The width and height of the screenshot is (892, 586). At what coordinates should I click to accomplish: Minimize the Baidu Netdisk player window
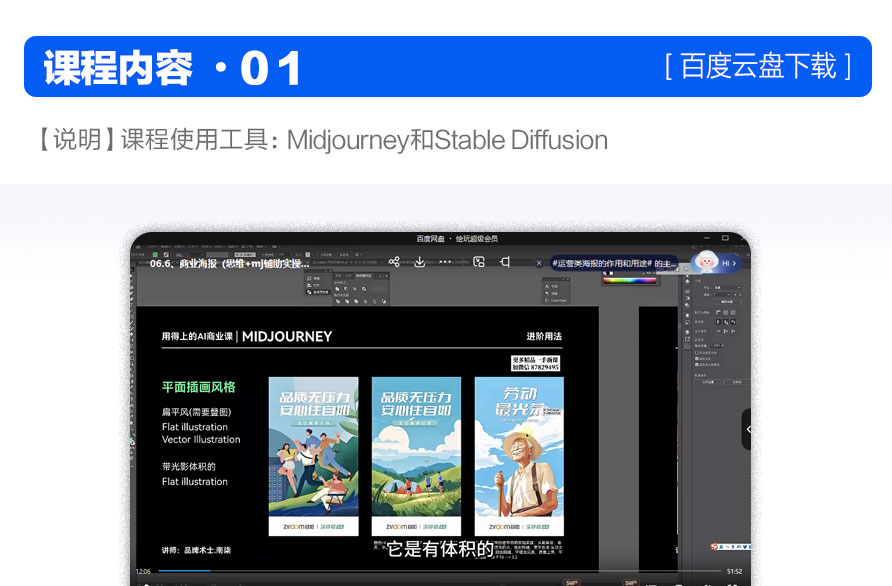[x=707, y=238]
